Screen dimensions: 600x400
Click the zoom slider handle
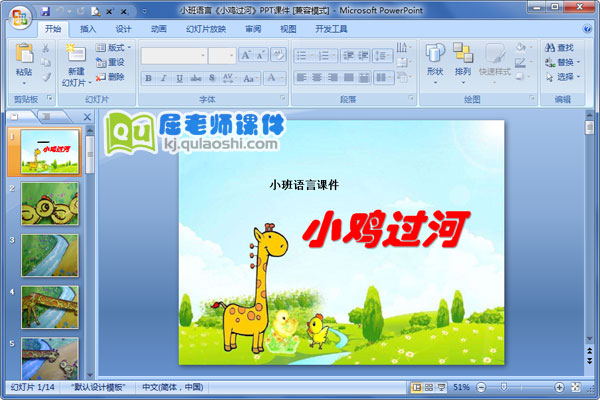(x=504, y=387)
